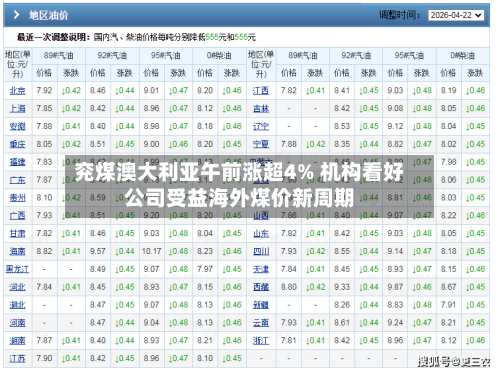This screenshot has height=373, width=500.
Task: Select the 7.91 price in 新疆 row
Action: tap(448, 305)
